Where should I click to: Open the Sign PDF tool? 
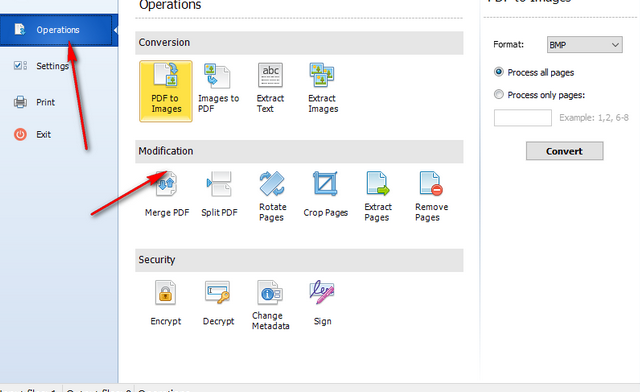[x=322, y=303]
